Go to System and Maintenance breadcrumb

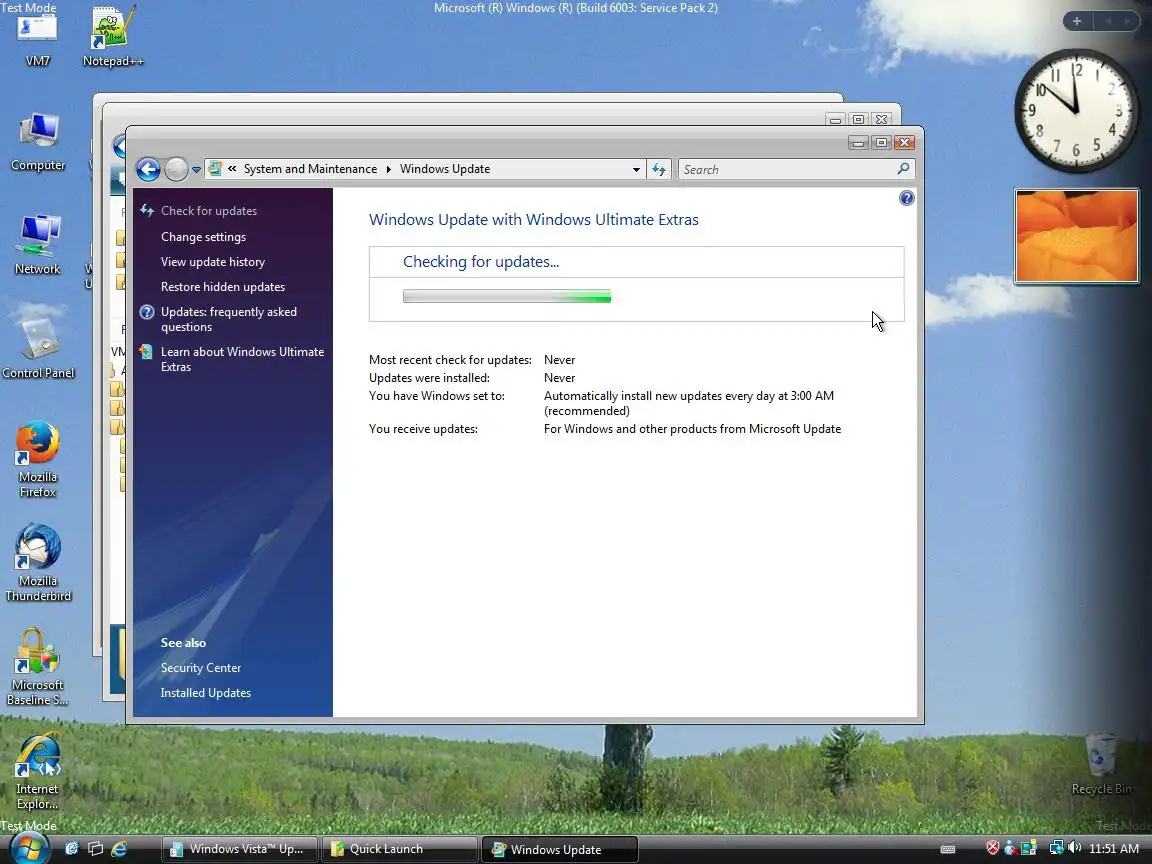tap(310, 169)
